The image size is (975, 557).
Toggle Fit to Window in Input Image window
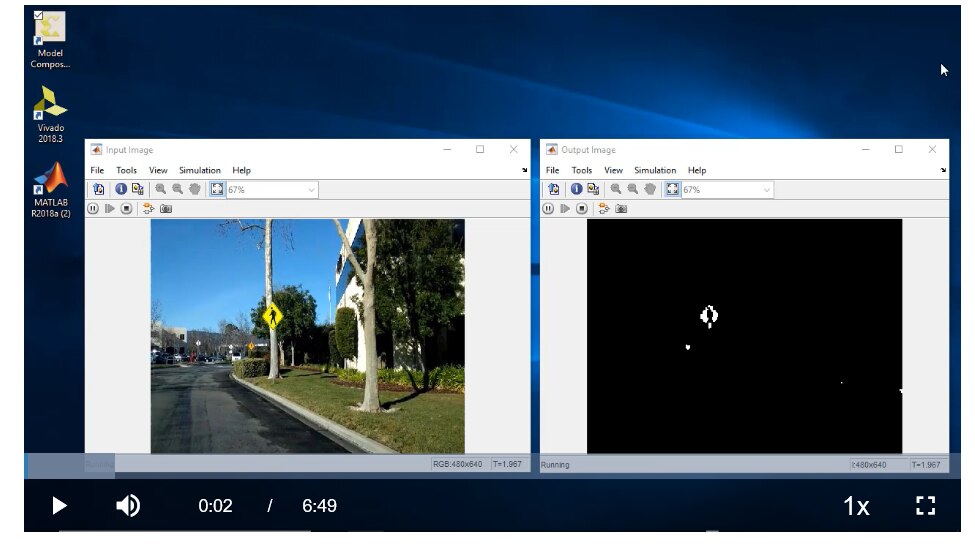tap(216, 189)
